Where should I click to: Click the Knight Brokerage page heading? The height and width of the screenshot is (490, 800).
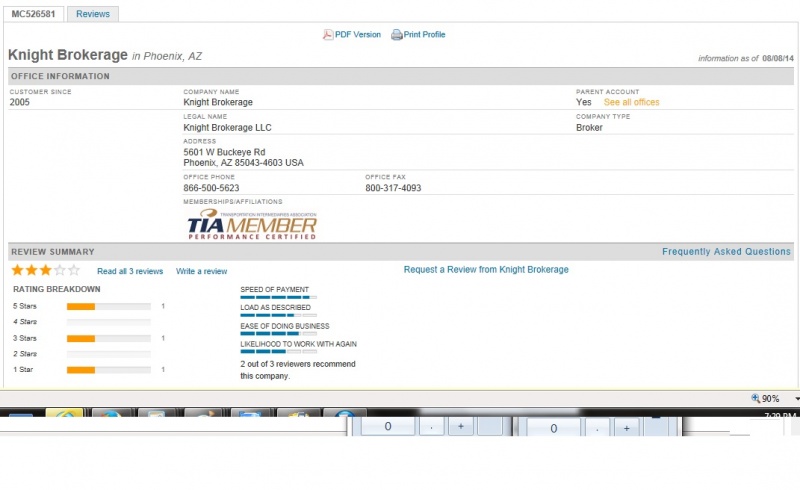[x=68, y=55]
